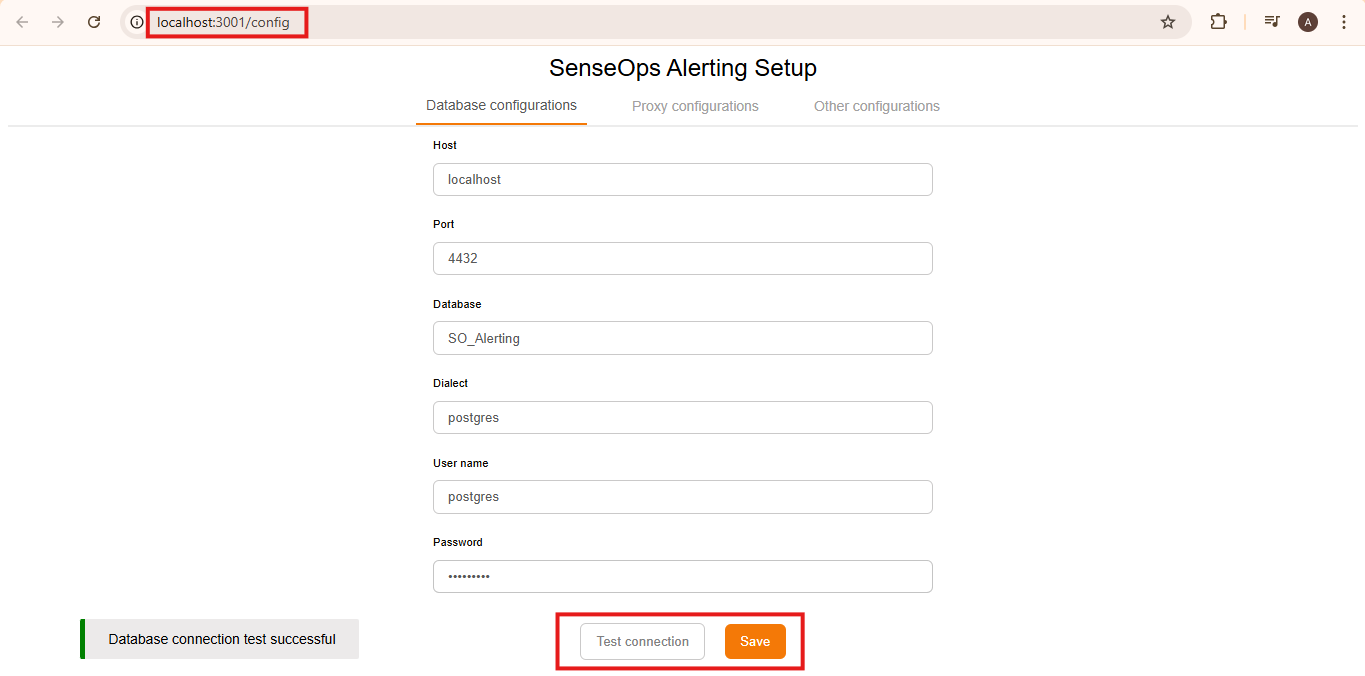Switch to the Proxy configurations tab
The image size is (1365, 676).
coord(694,106)
